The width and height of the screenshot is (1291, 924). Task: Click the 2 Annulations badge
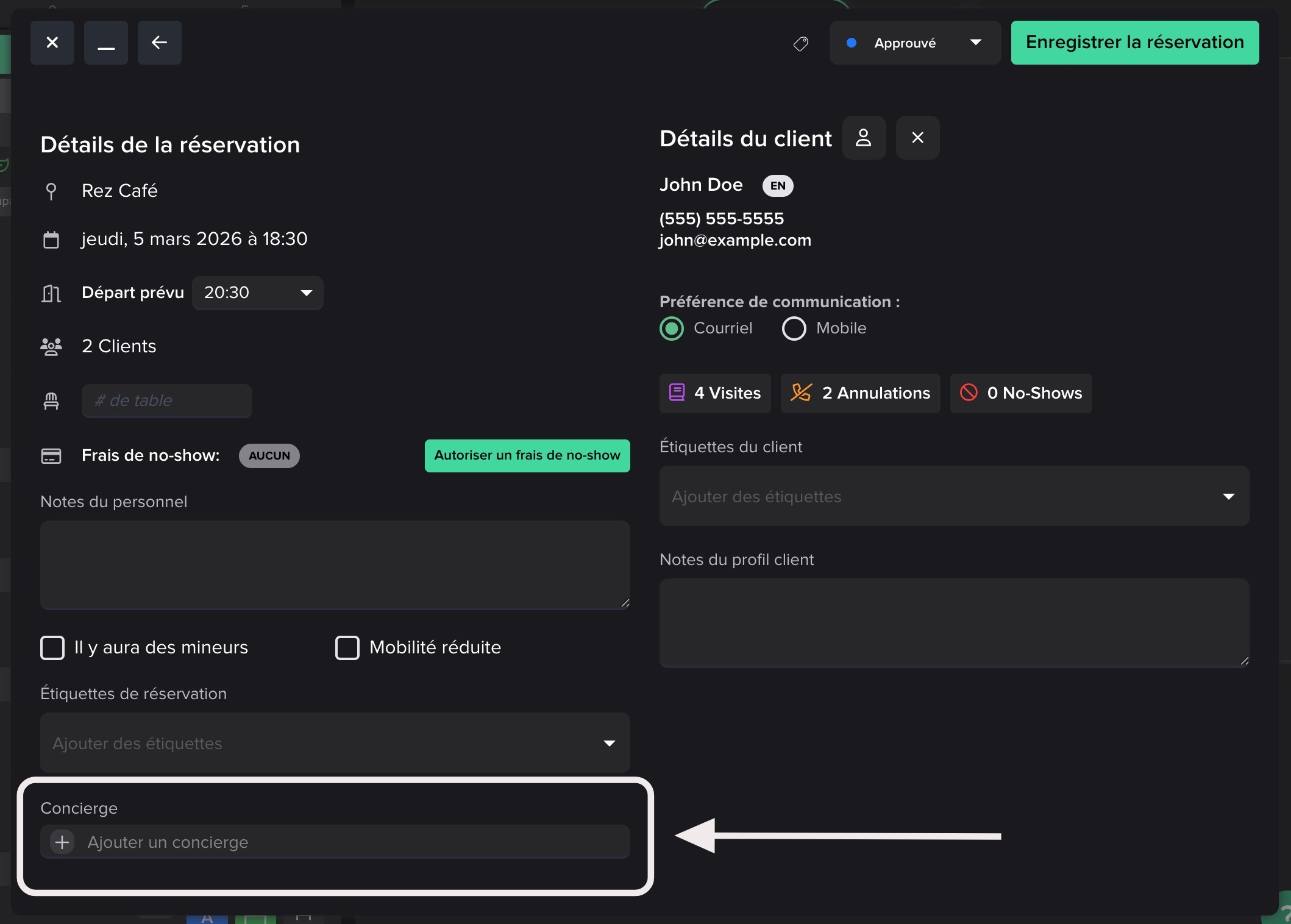click(x=860, y=393)
